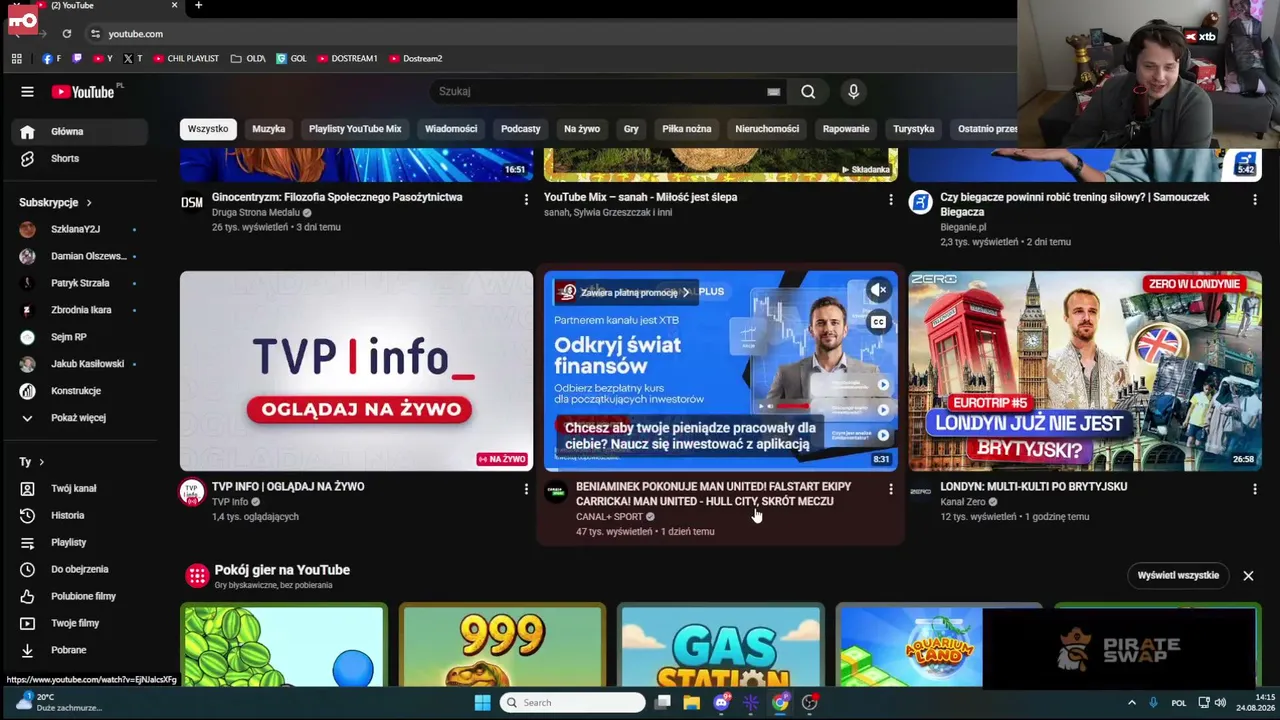Open the YouTube guide hamburger menu
Image resolution: width=1280 pixels, height=720 pixels.
[27, 92]
